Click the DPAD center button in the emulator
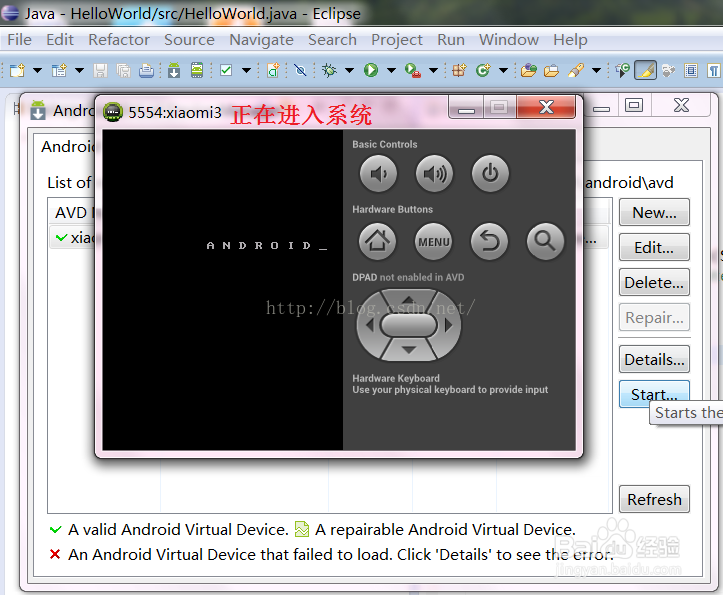The height and width of the screenshot is (595, 723). point(409,325)
